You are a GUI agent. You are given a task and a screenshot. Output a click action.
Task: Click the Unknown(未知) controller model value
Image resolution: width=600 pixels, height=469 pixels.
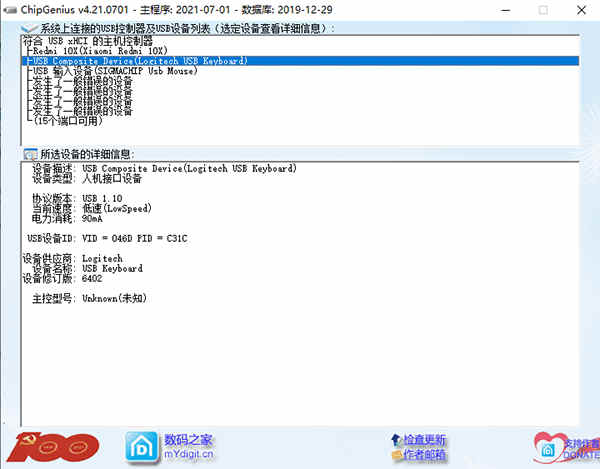pyautogui.click(x=114, y=298)
